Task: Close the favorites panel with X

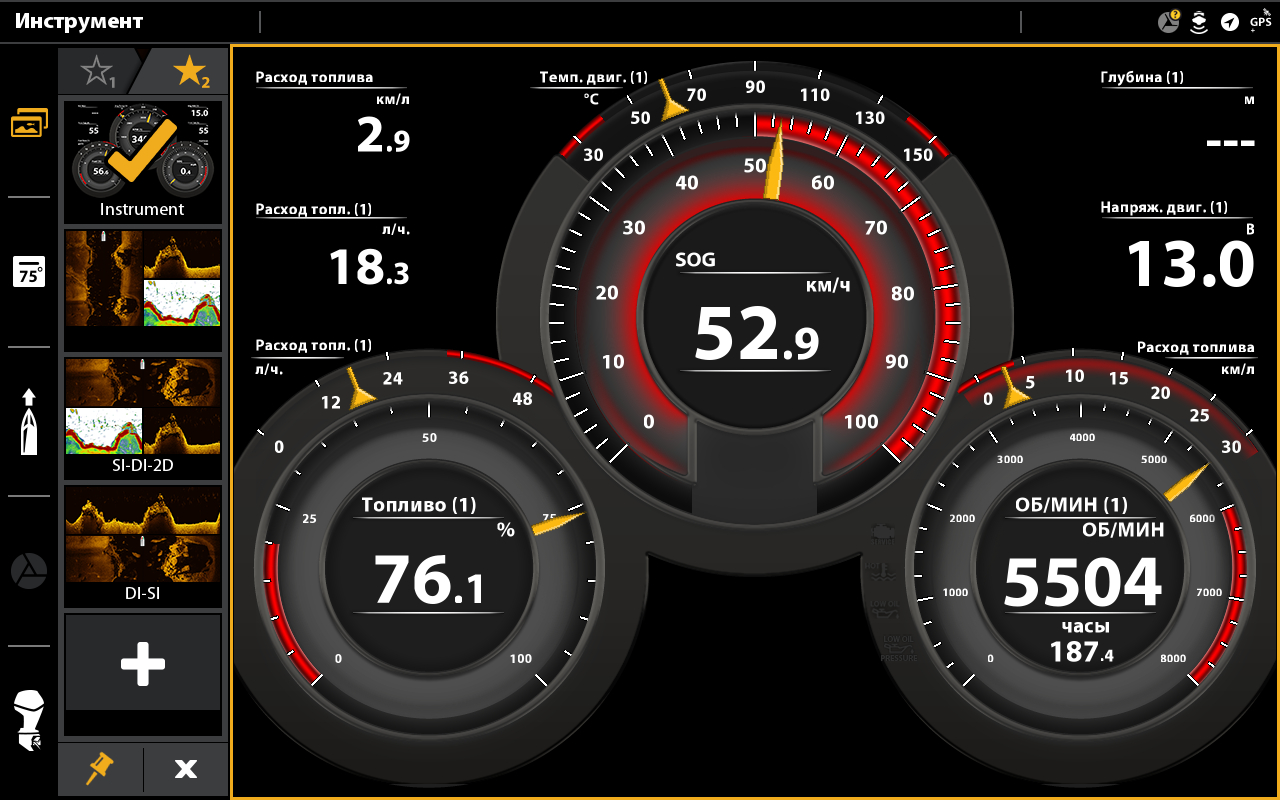Action: [186, 768]
